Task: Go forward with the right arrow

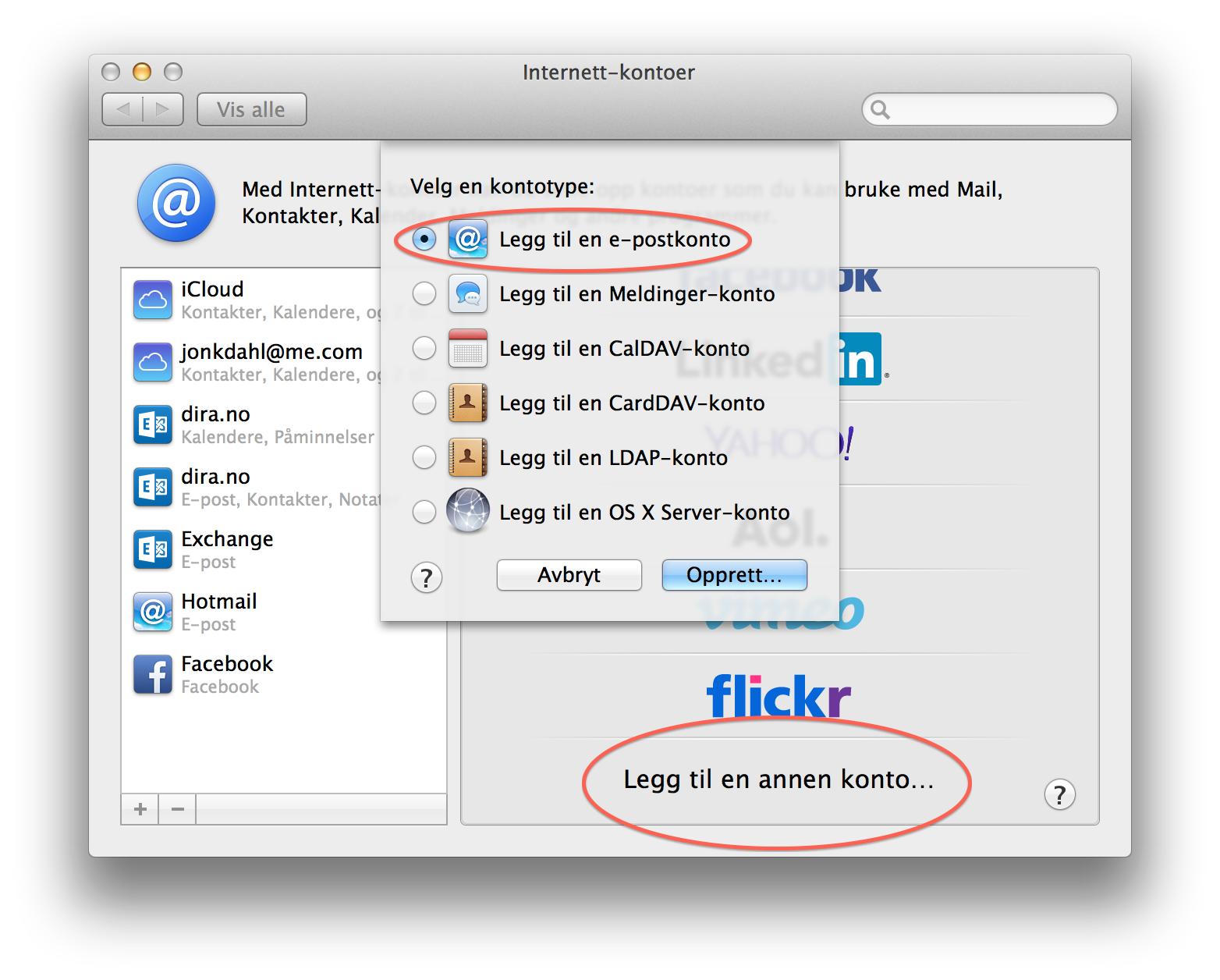Action: tap(163, 109)
